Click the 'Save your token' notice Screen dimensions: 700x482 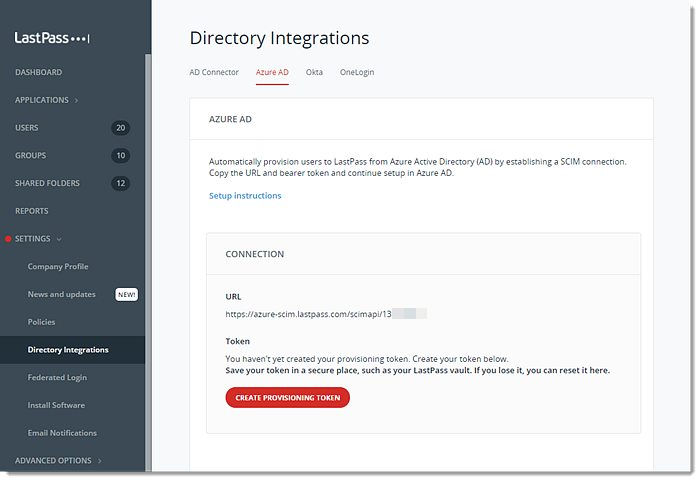coord(417,370)
